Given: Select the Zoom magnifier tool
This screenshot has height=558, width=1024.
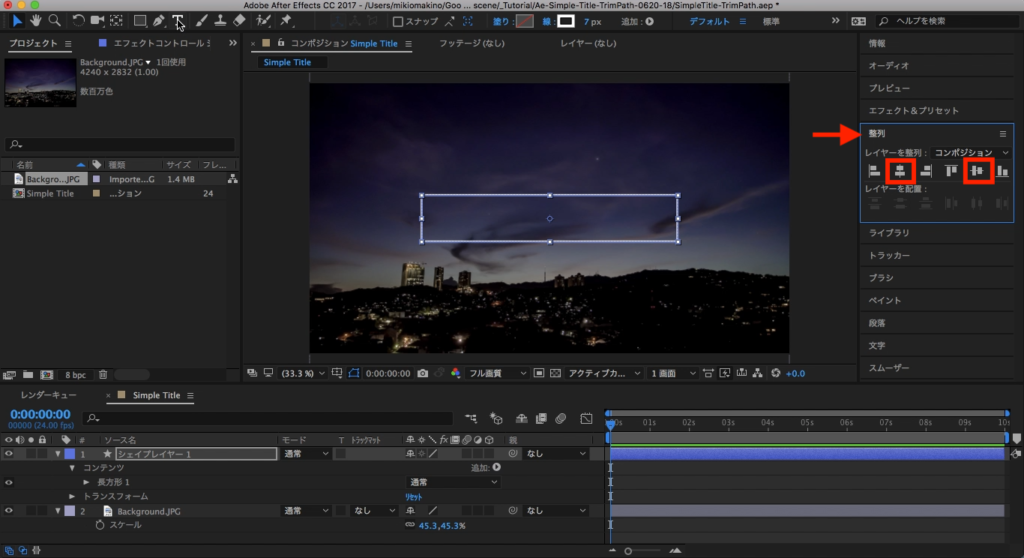Looking at the screenshot, I should click(x=55, y=20).
